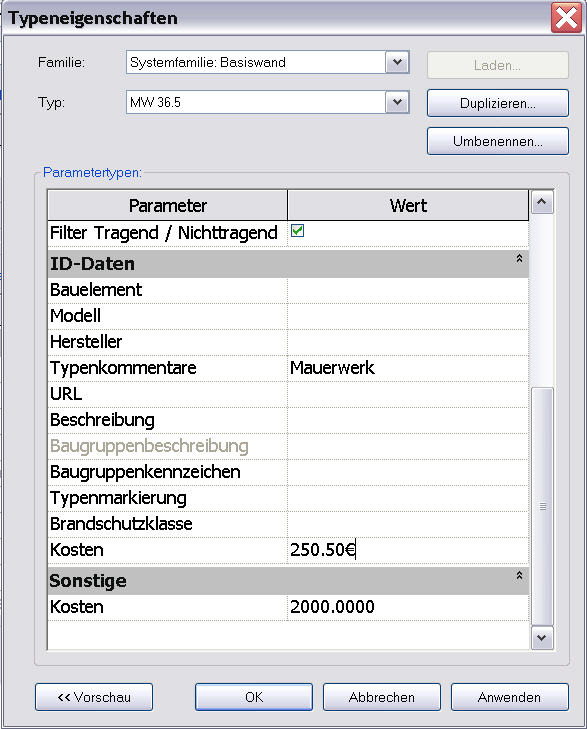
Task: Toggle the Vorschau preview button
Action: tap(94, 697)
